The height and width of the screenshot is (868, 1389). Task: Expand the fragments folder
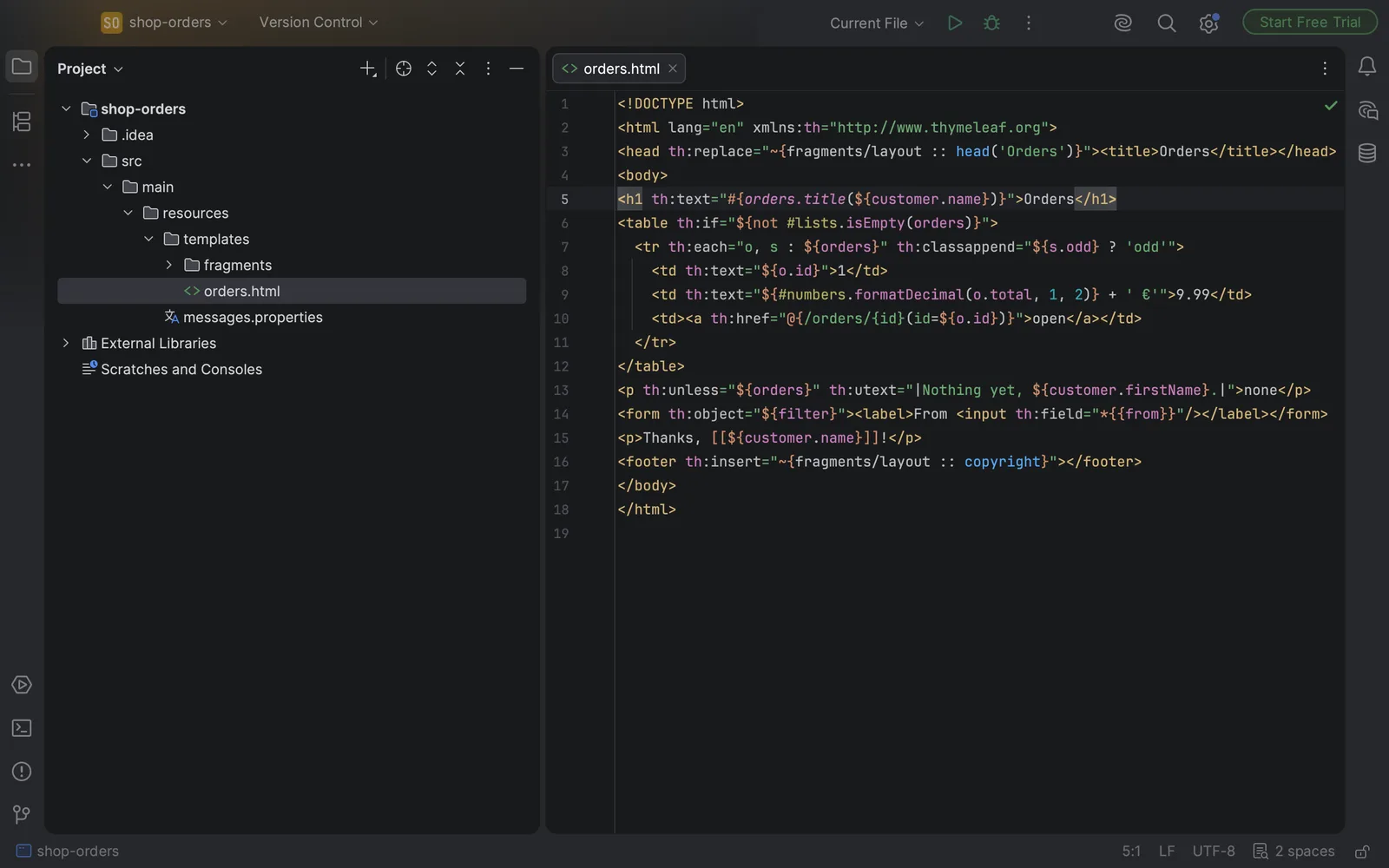coord(168,265)
